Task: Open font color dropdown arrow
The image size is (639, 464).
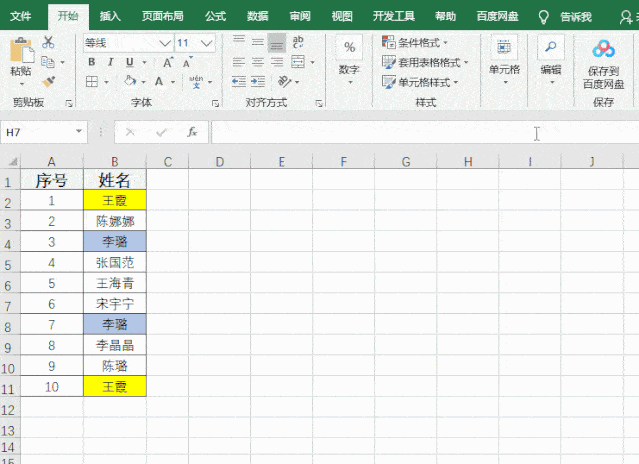Action: [173, 82]
